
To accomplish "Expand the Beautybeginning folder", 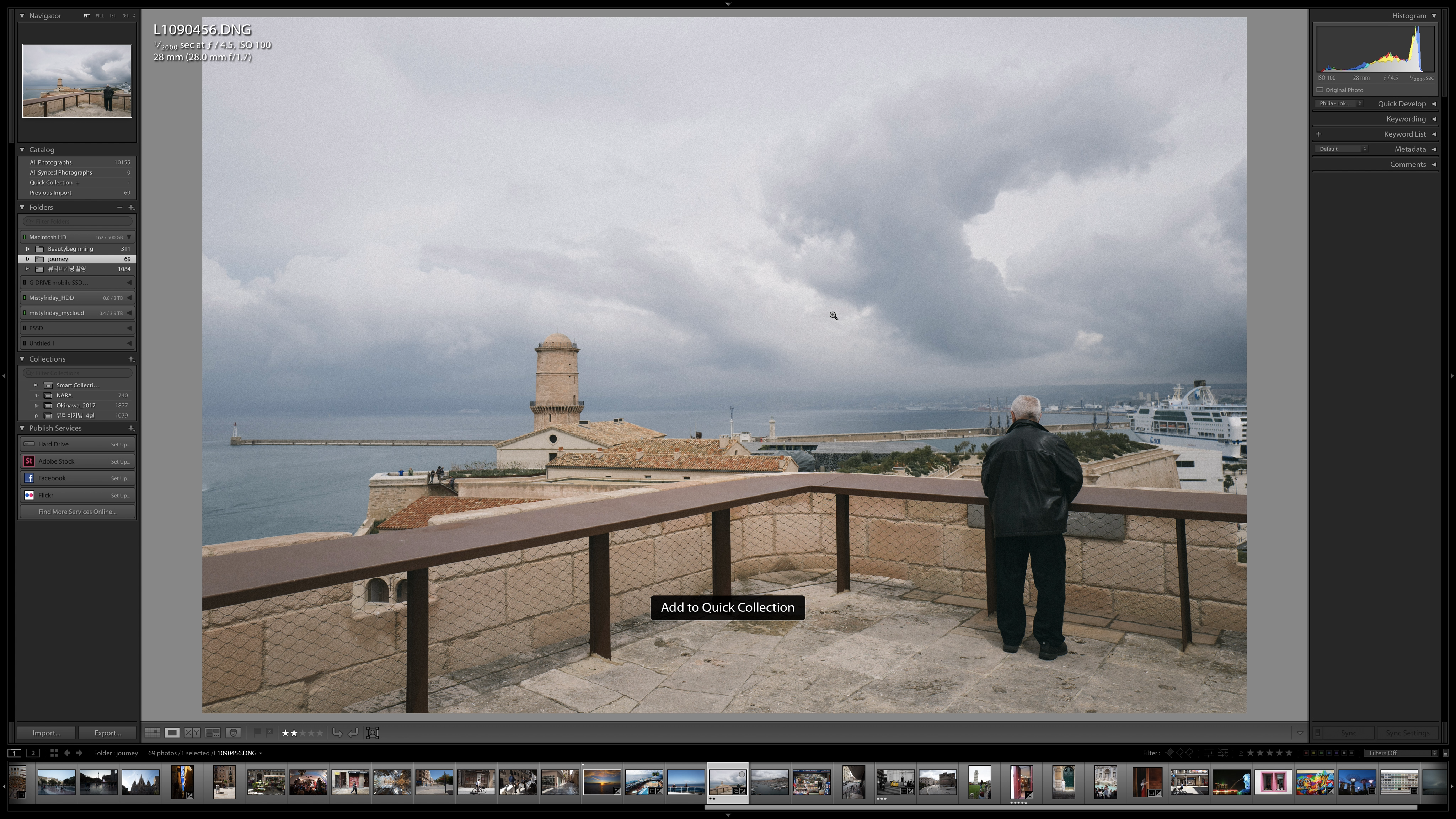I will (x=28, y=249).
